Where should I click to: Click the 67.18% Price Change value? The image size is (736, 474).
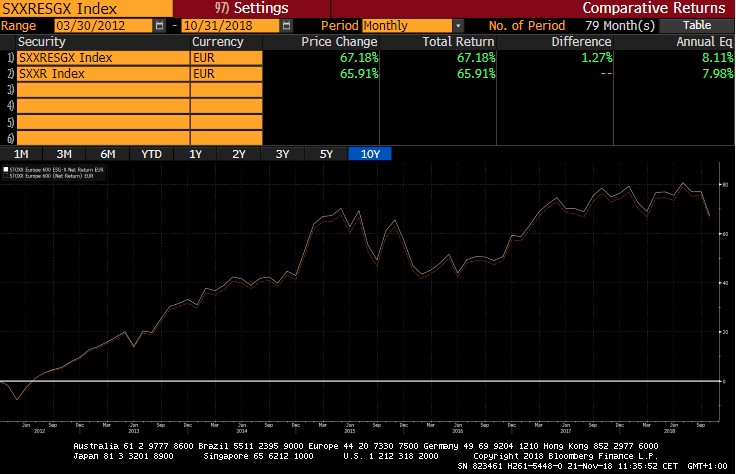pyautogui.click(x=359, y=58)
